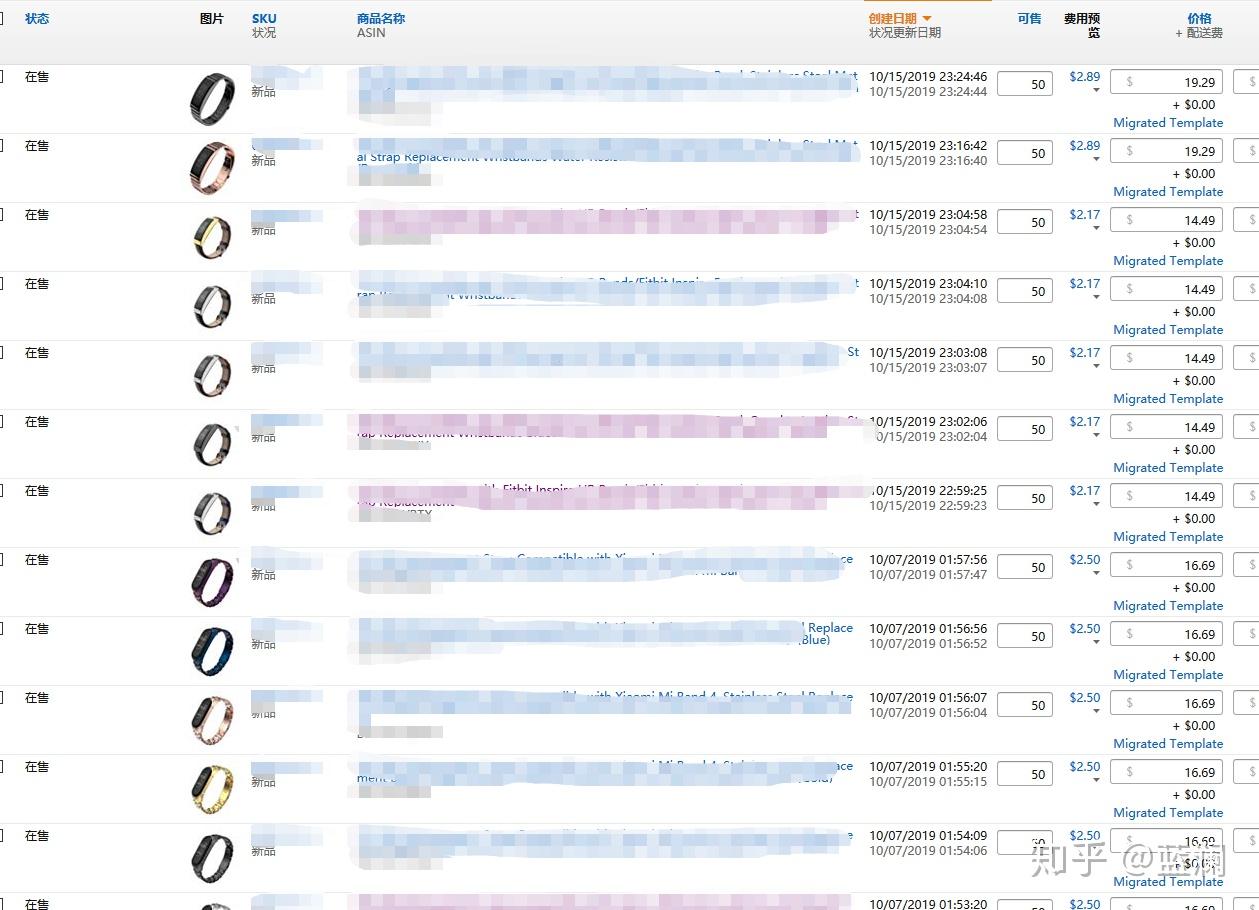
Task: Open Migrated Template link in first row
Action: (x=1168, y=123)
